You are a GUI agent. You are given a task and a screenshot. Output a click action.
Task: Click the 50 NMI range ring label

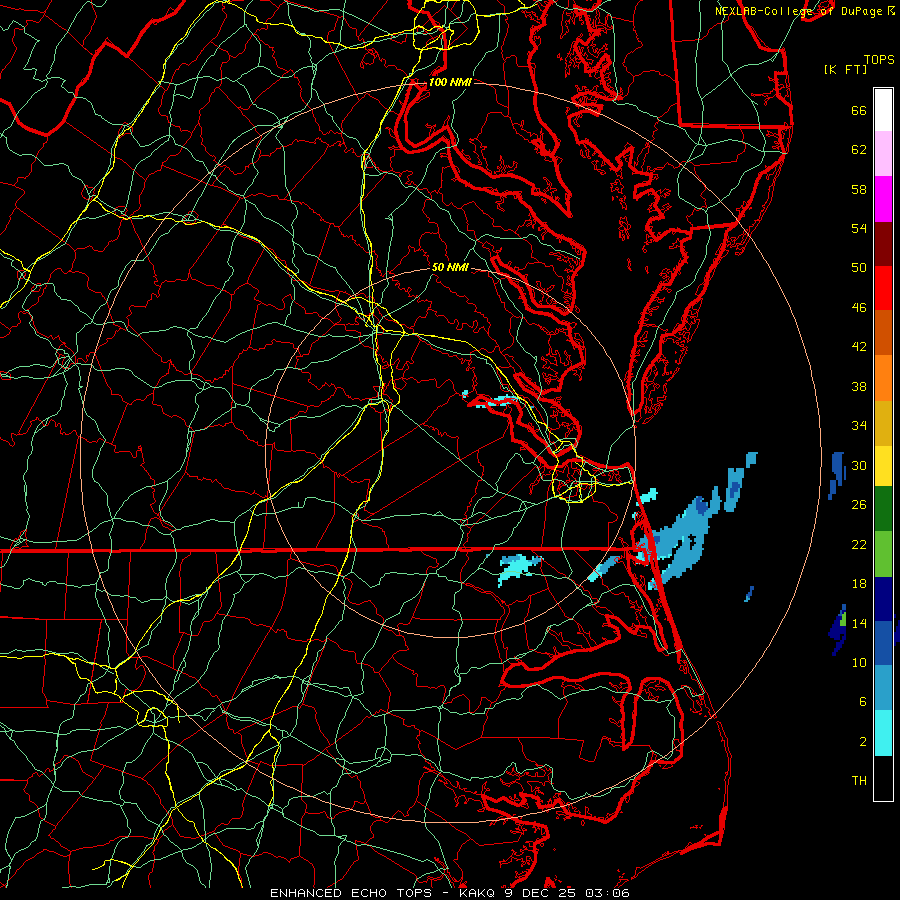click(x=450, y=267)
